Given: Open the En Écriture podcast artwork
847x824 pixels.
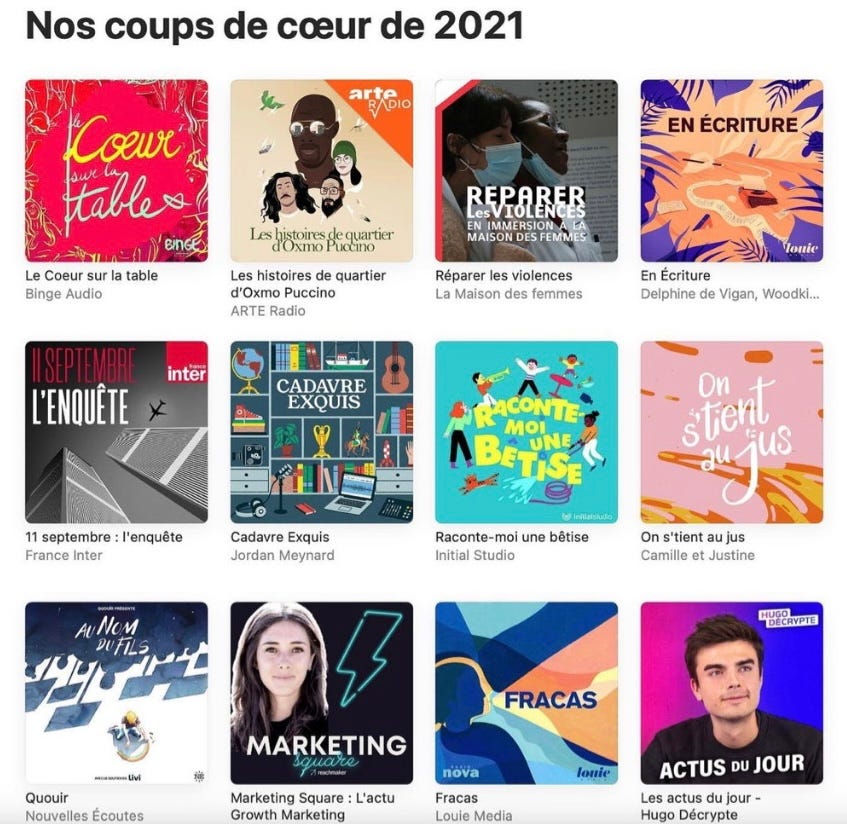Looking at the screenshot, I should coord(732,171).
